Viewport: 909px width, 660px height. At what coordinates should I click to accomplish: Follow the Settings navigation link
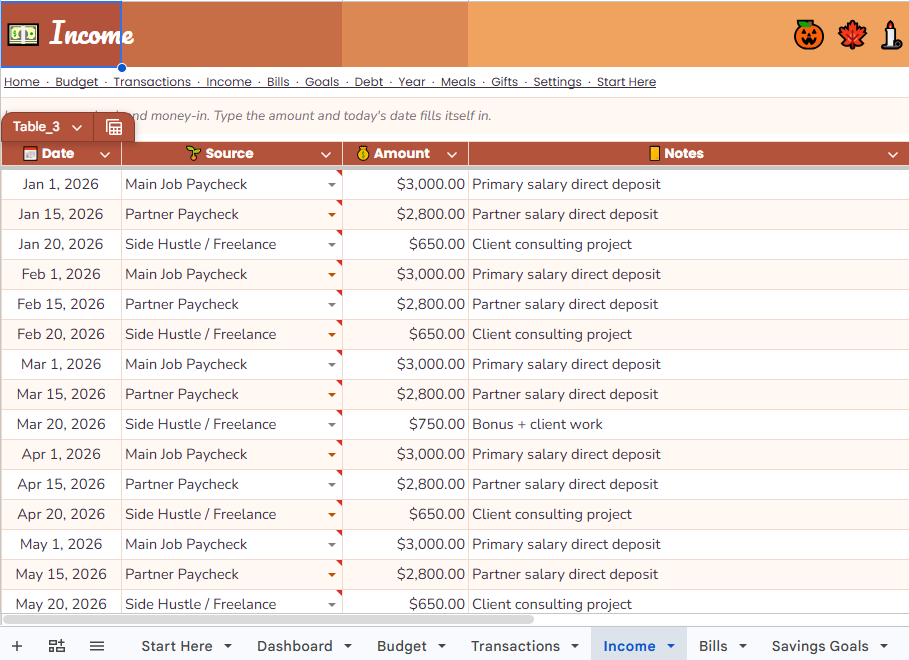click(x=557, y=82)
